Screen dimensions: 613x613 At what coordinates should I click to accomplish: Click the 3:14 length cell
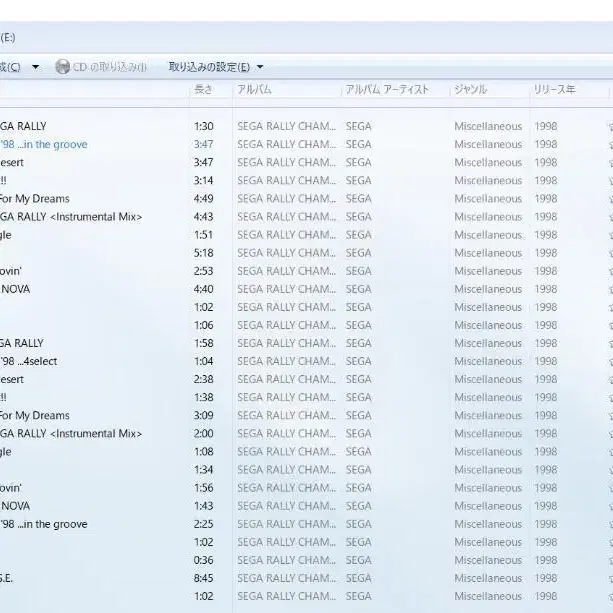click(204, 181)
